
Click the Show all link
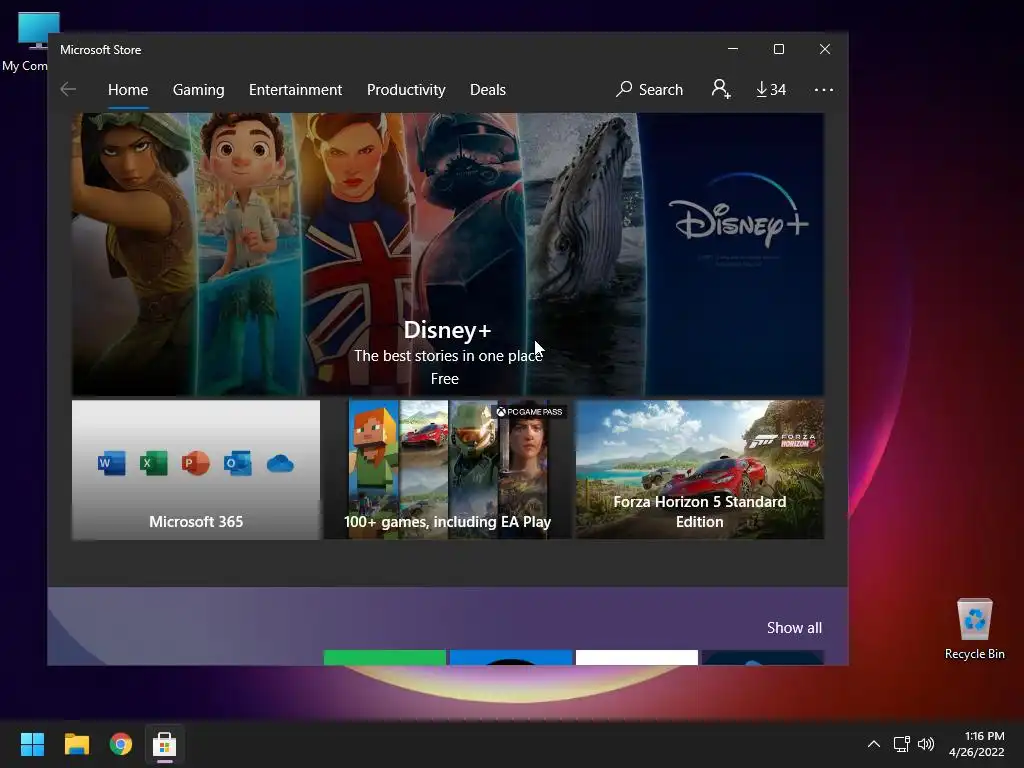(794, 628)
